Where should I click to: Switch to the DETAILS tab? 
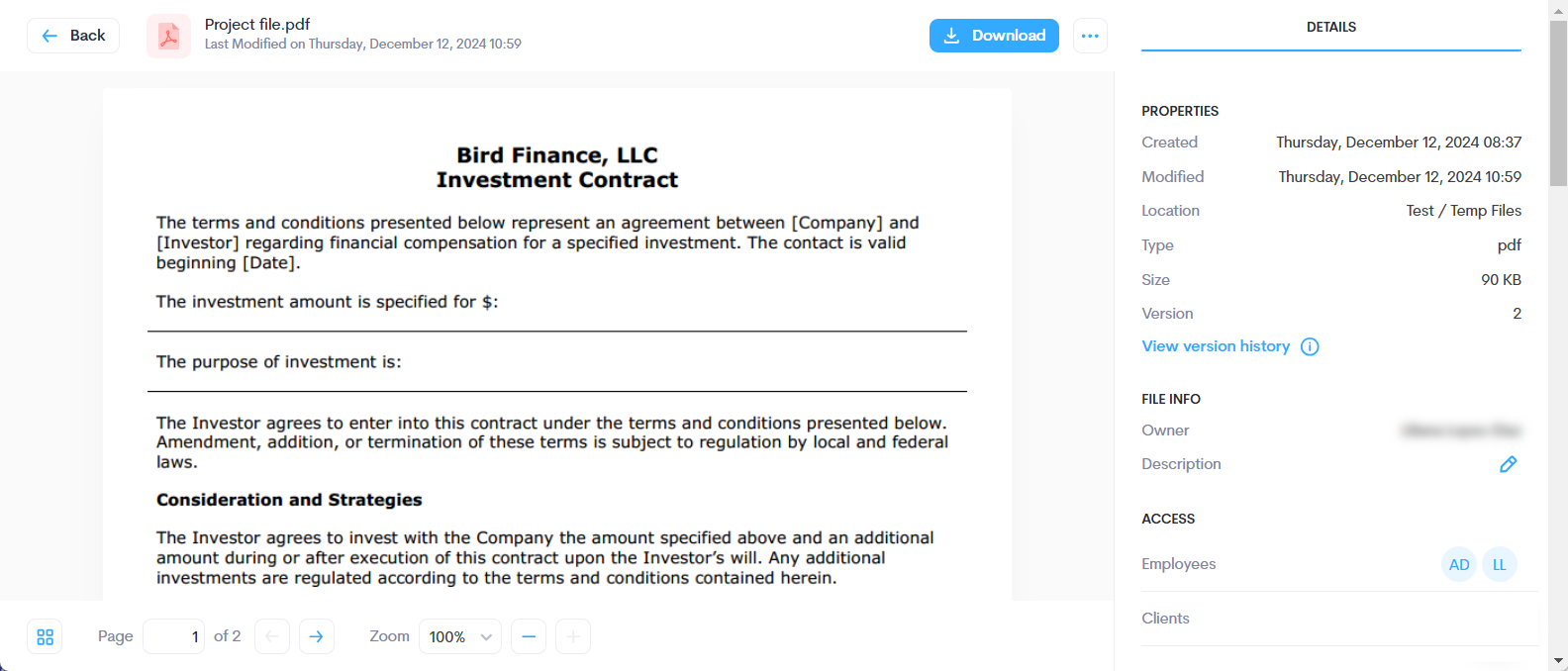[1331, 27]
